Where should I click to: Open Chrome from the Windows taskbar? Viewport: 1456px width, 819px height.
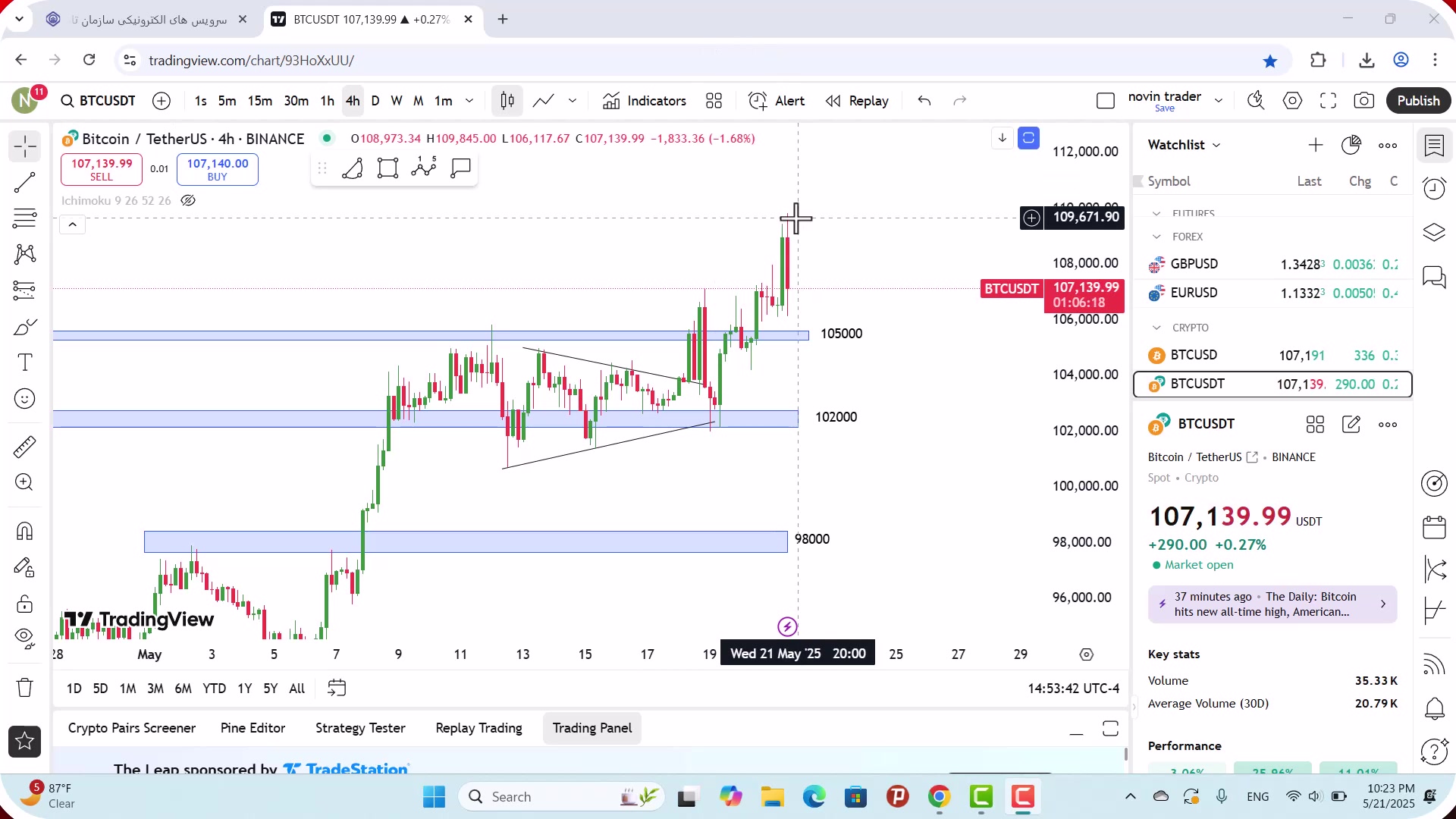pos(939,797)
